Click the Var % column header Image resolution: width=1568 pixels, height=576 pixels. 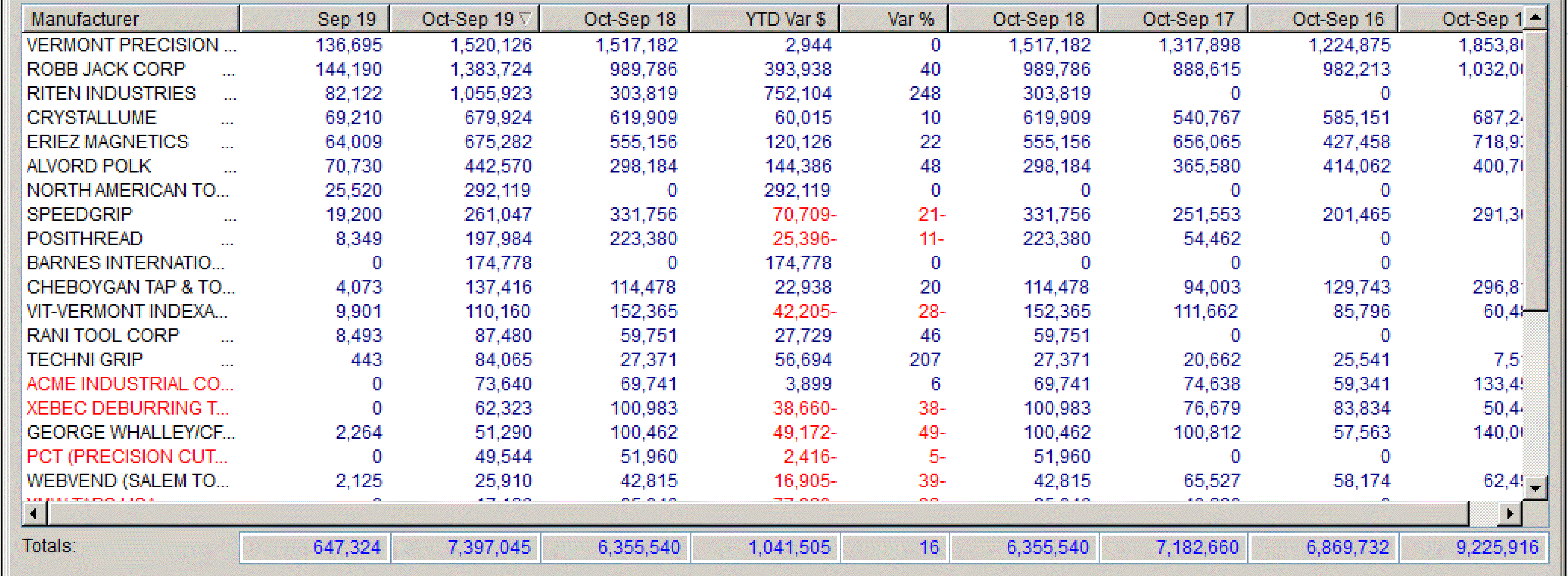coord(893,19)
